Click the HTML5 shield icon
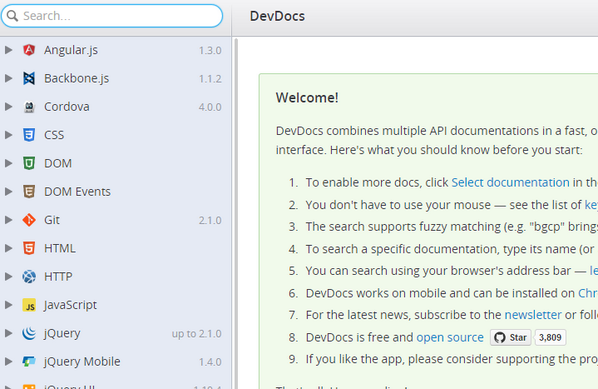Screen dimensions: 598x389 coord(29,248)
